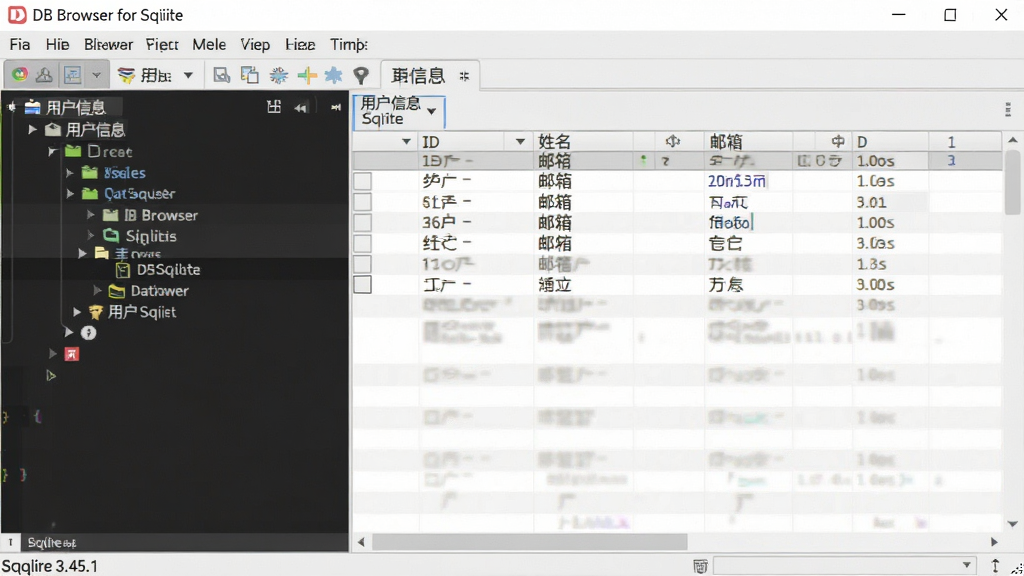The height and width of the screenshot is (576, 1024).
Task: Click the round info icon in the tree
Action: [x=88, y=333]
